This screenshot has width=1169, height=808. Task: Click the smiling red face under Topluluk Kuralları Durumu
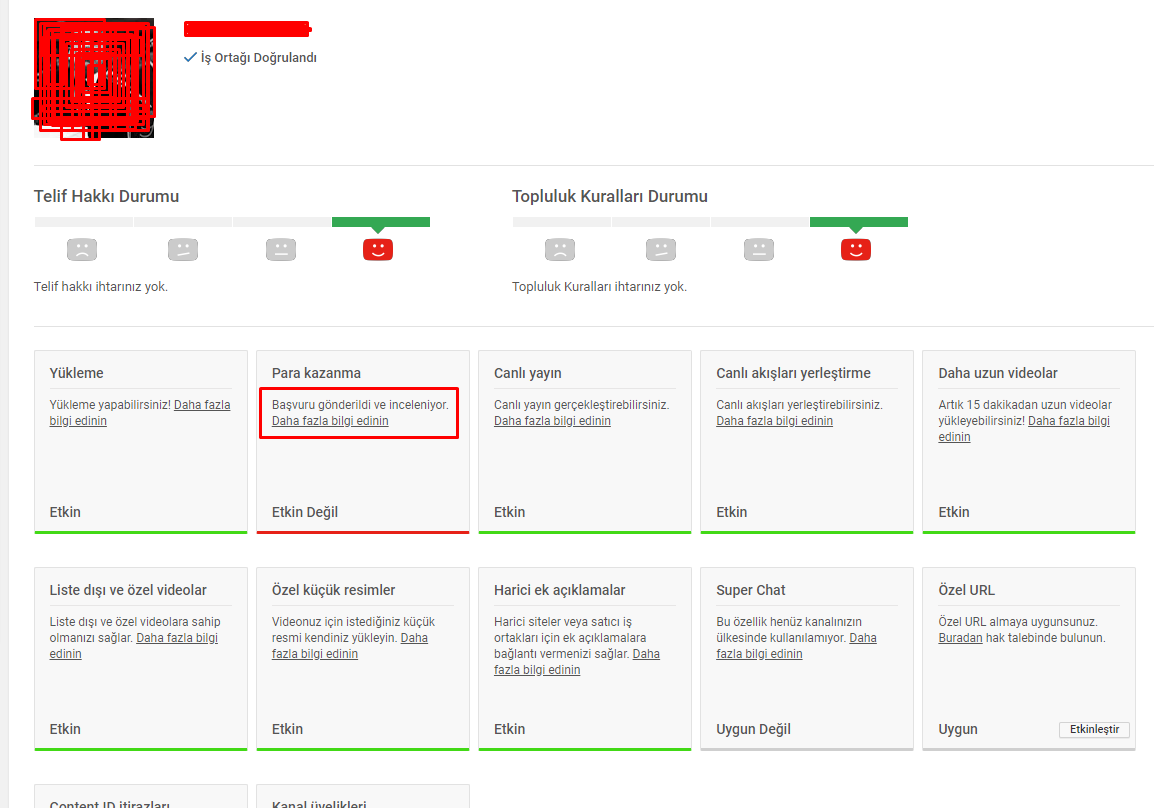pos(856,250)
